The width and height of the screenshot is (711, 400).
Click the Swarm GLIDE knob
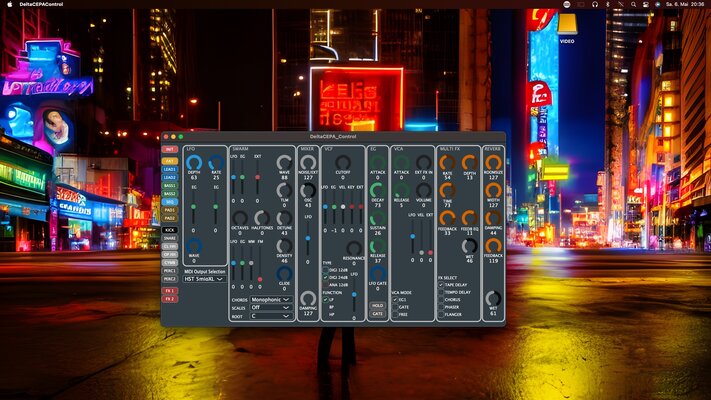(x=284, y=273)
